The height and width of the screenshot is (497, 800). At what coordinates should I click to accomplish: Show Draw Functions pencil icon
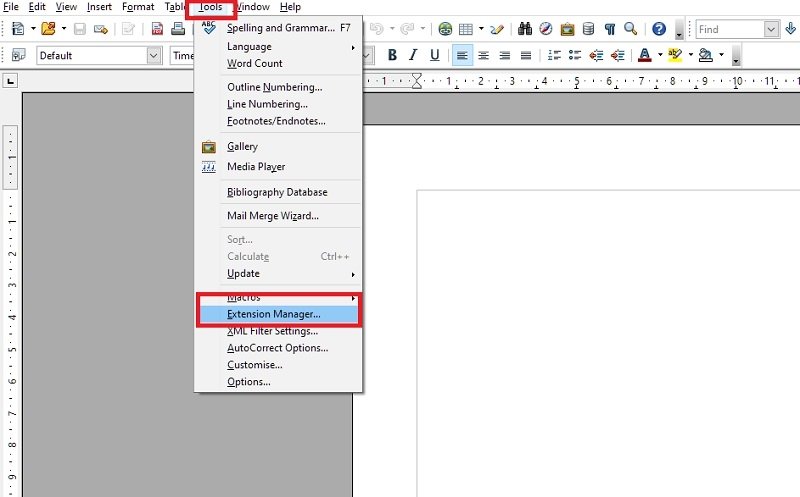point(497,29)
